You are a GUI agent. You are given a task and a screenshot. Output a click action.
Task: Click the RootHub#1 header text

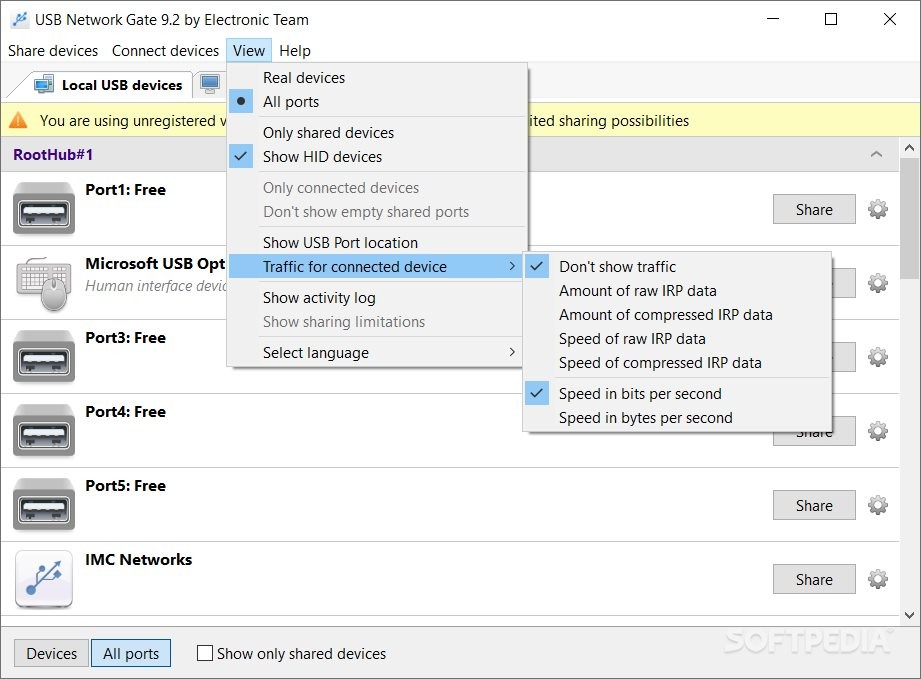53,154
